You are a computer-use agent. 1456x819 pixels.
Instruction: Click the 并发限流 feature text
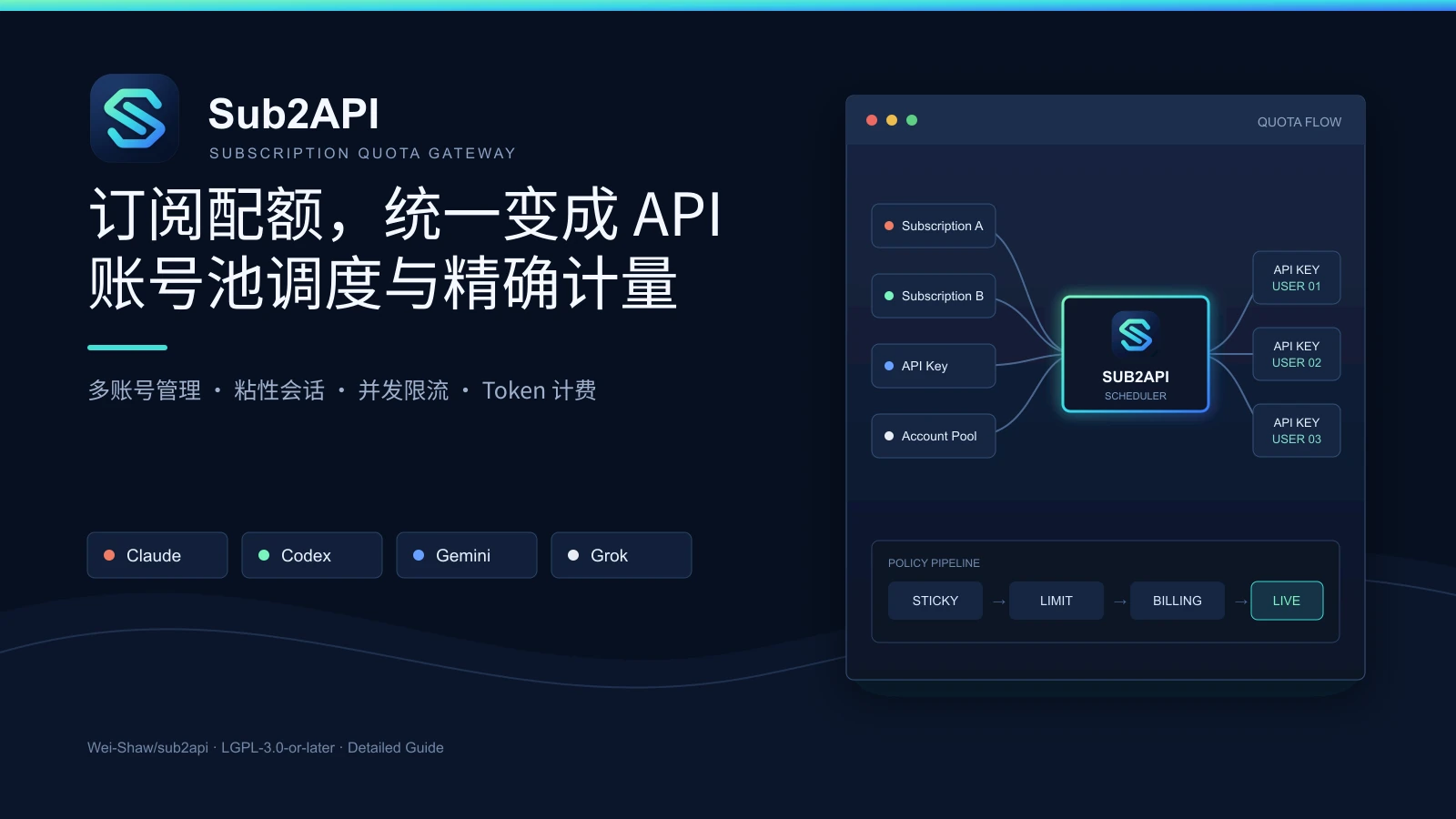click(x=403, y=390)
